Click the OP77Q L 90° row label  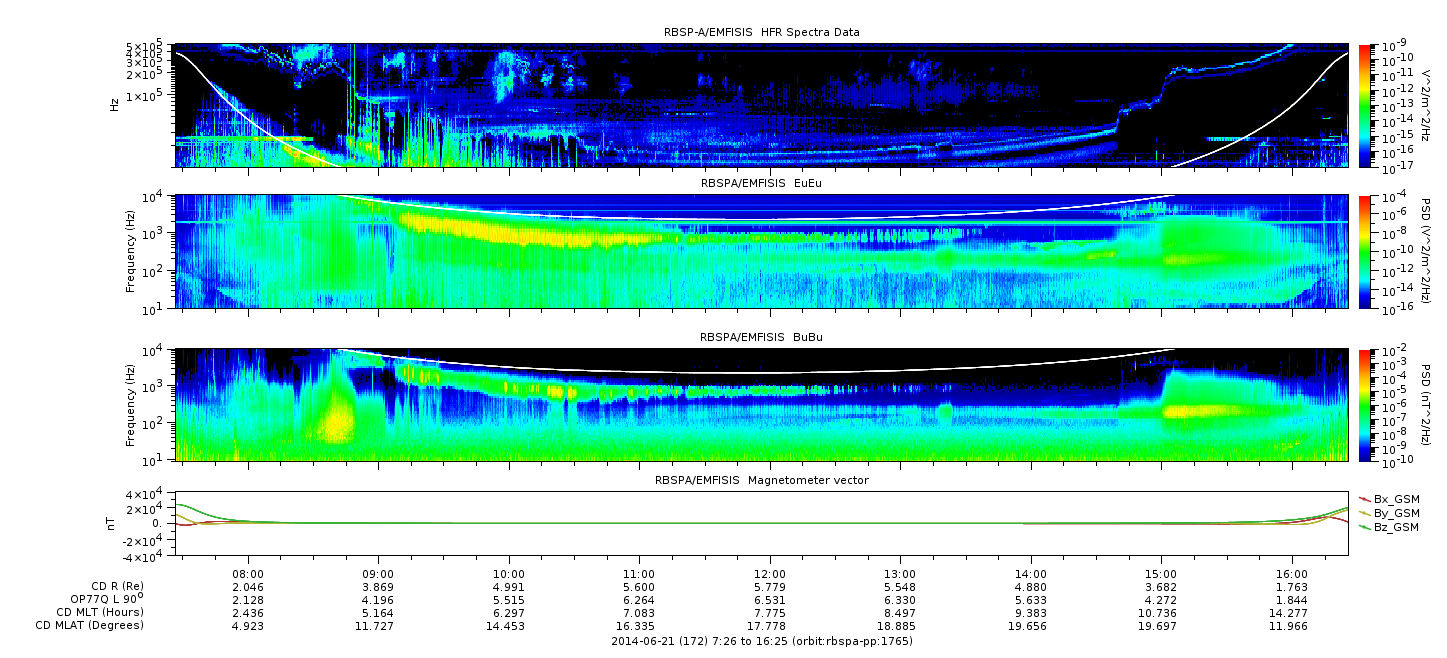(100, 599)
